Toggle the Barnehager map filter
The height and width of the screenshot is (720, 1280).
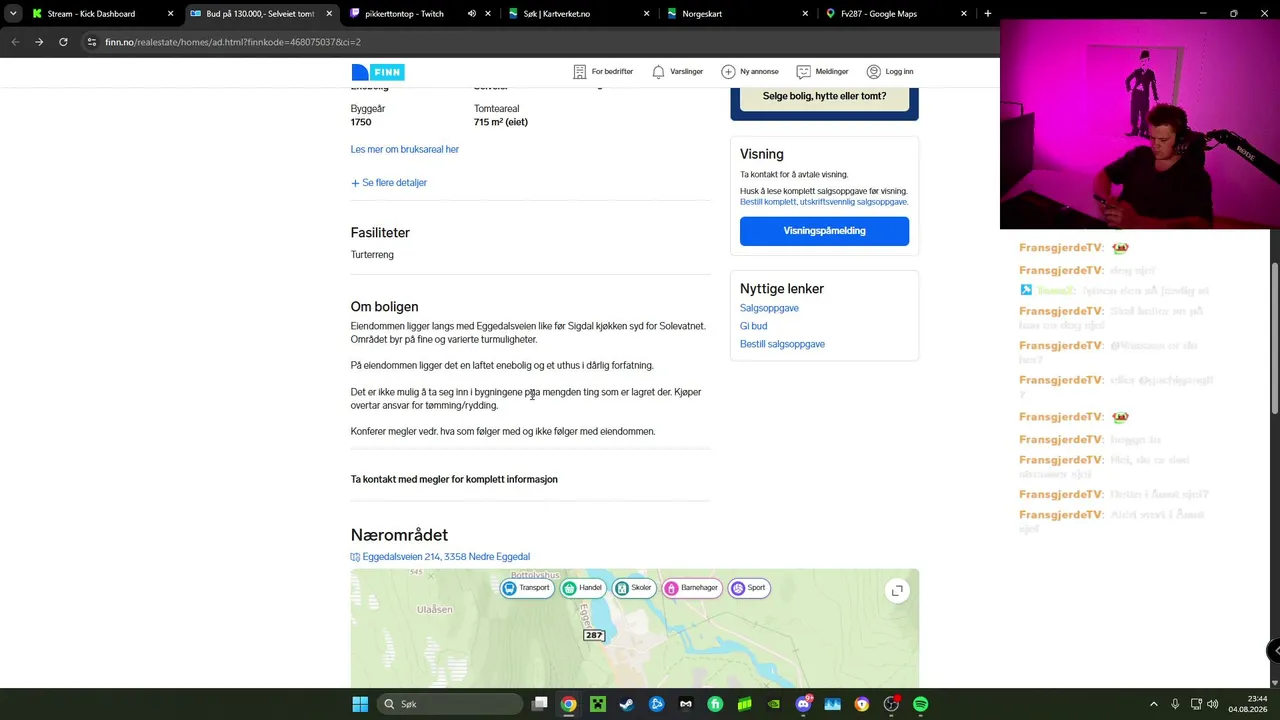point(691,588)
